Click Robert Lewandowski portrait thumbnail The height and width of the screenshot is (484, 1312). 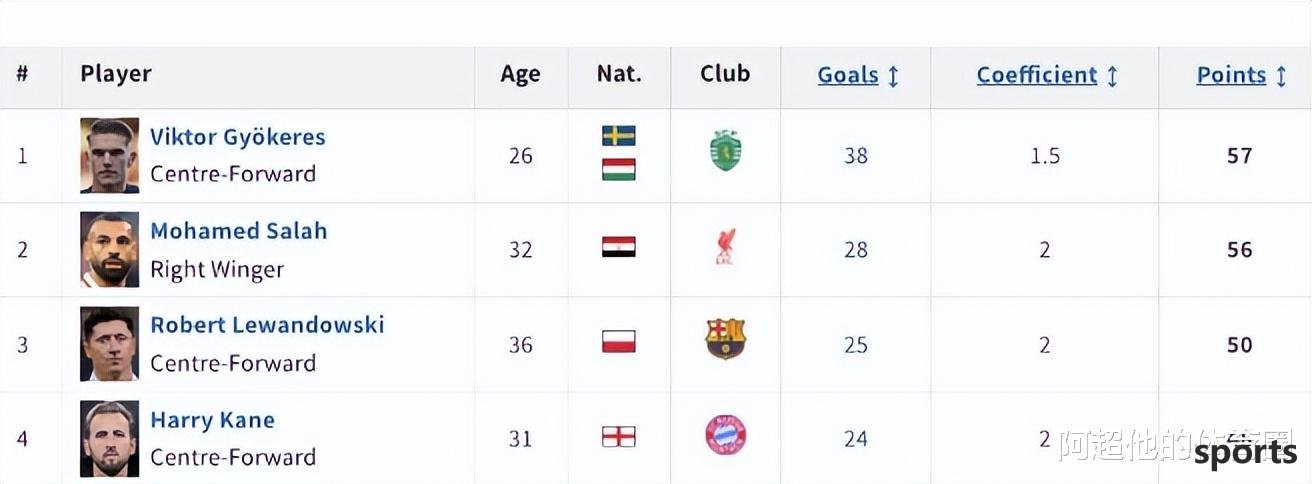[x=109, y=344]
